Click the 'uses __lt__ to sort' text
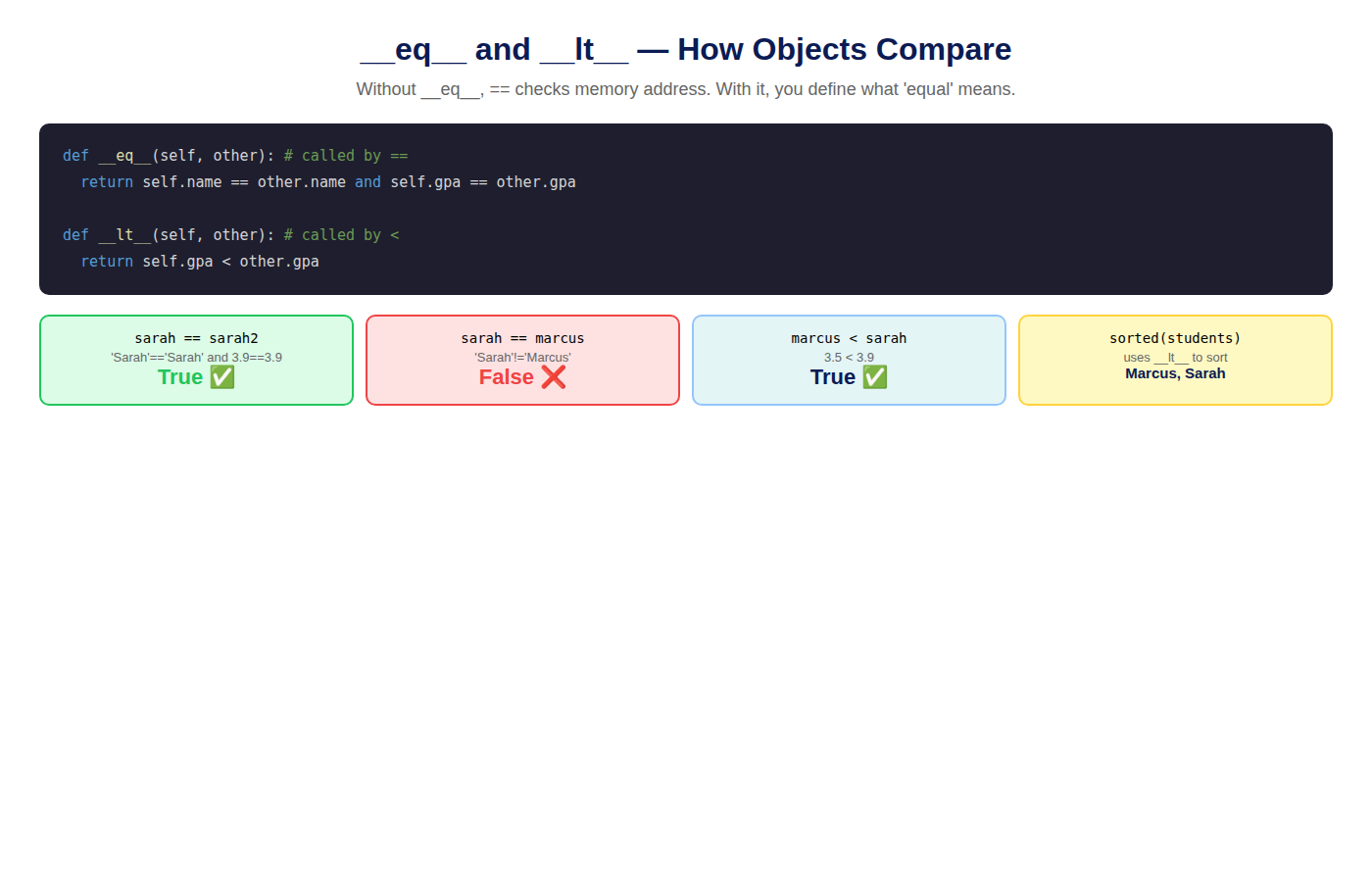The width and height of the screenshot is (1372, 882). (1175, 358)
